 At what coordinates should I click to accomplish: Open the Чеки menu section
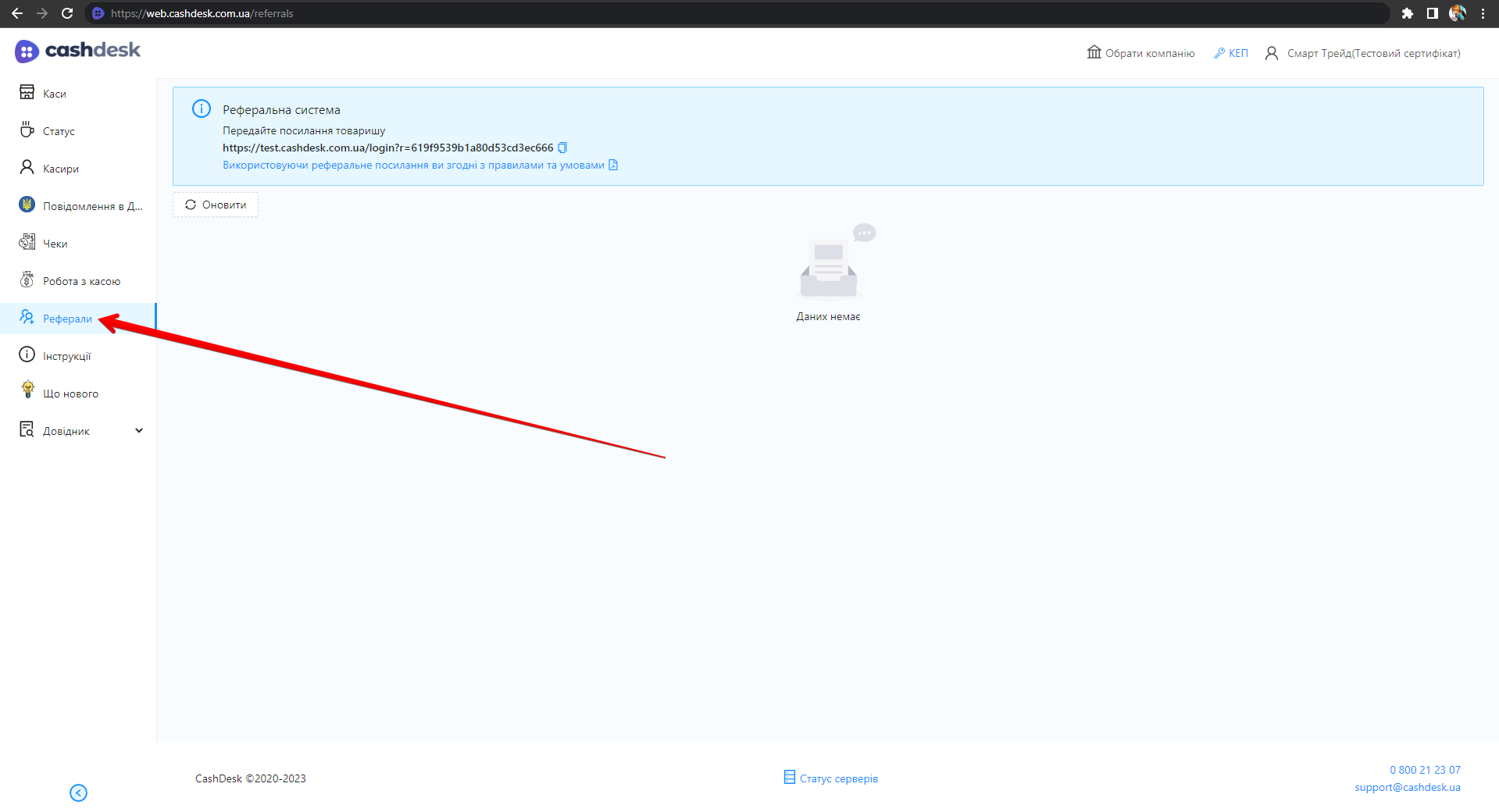(55, 244)
